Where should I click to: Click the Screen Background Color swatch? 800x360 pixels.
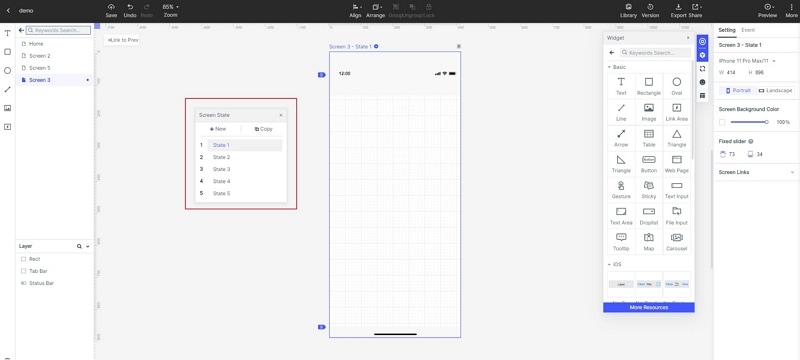click(x=722, y=122)
